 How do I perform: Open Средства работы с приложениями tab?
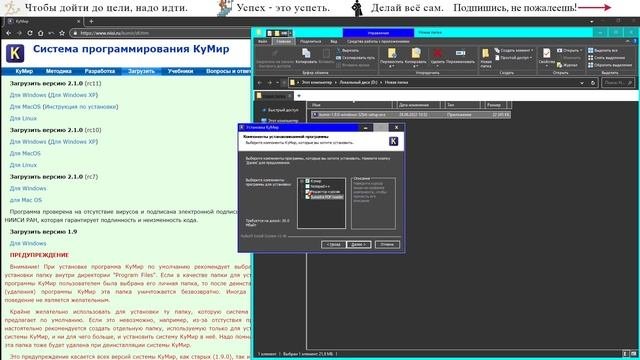tap(378, 42)
